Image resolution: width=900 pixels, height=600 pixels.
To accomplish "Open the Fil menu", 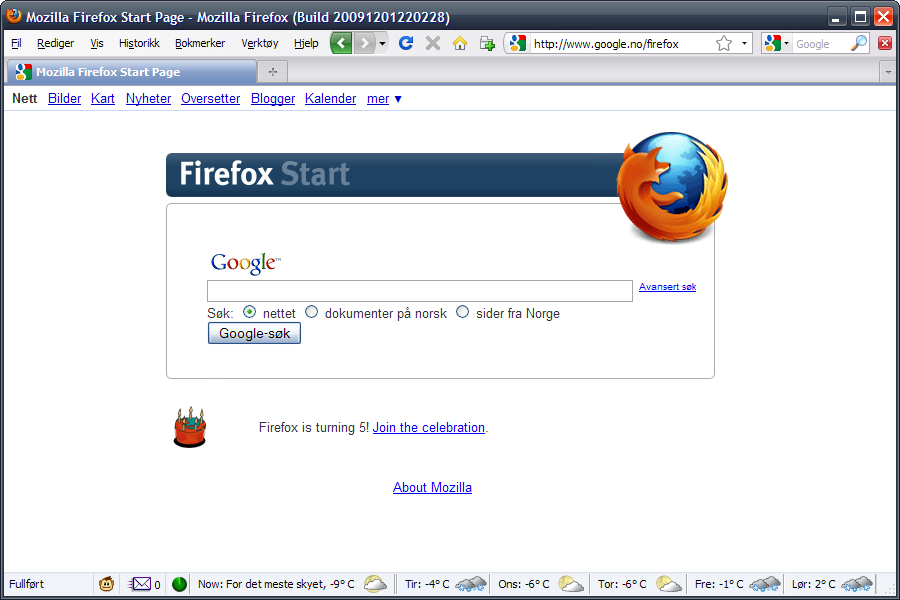I will coord(16,43).
